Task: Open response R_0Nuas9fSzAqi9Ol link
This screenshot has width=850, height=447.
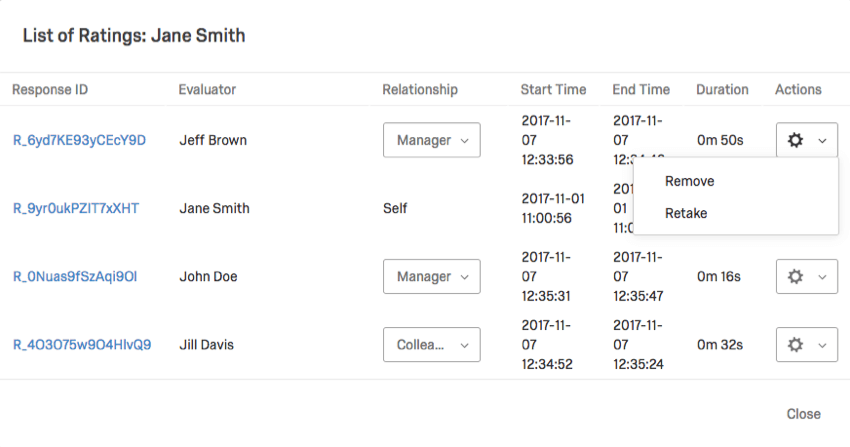Action: pyautogui.click(x=75, y=277)
